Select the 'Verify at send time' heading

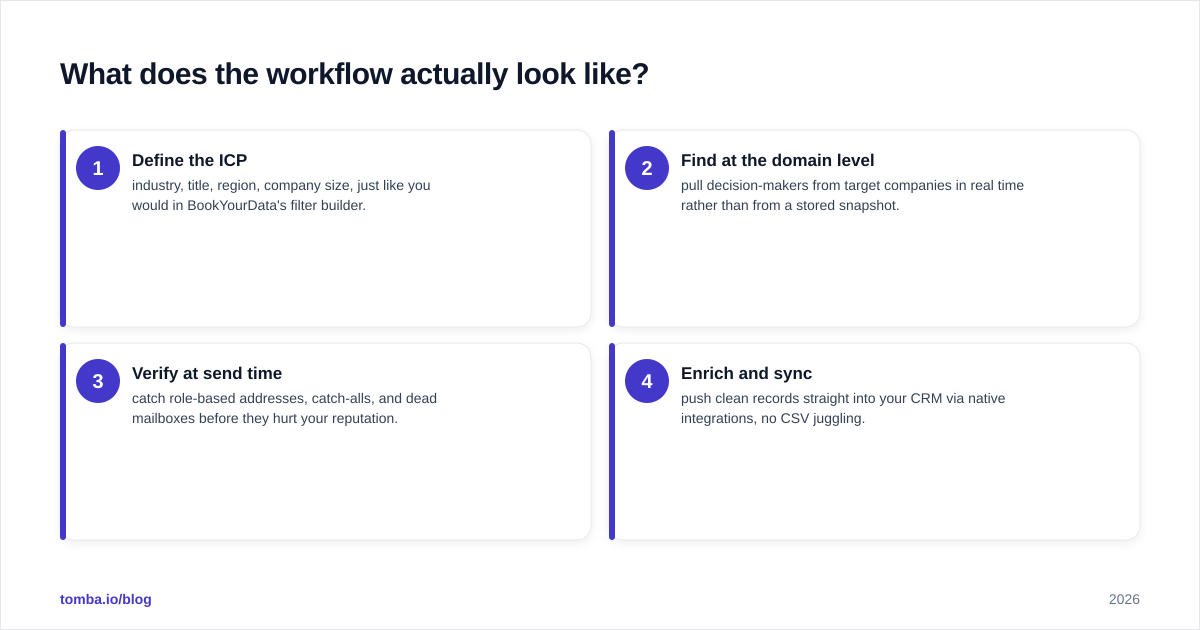[x=207, y=373]
